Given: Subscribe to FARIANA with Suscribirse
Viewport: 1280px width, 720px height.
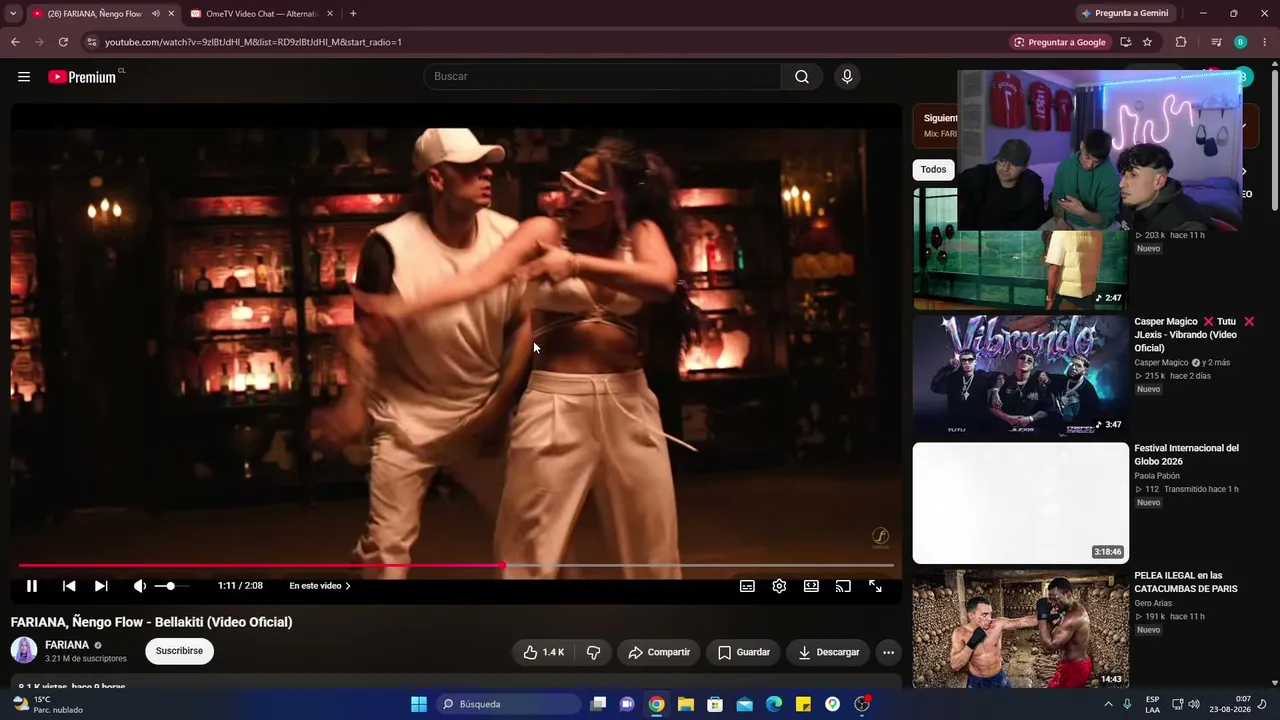Looking at the screenshot, I should (179, 651).
